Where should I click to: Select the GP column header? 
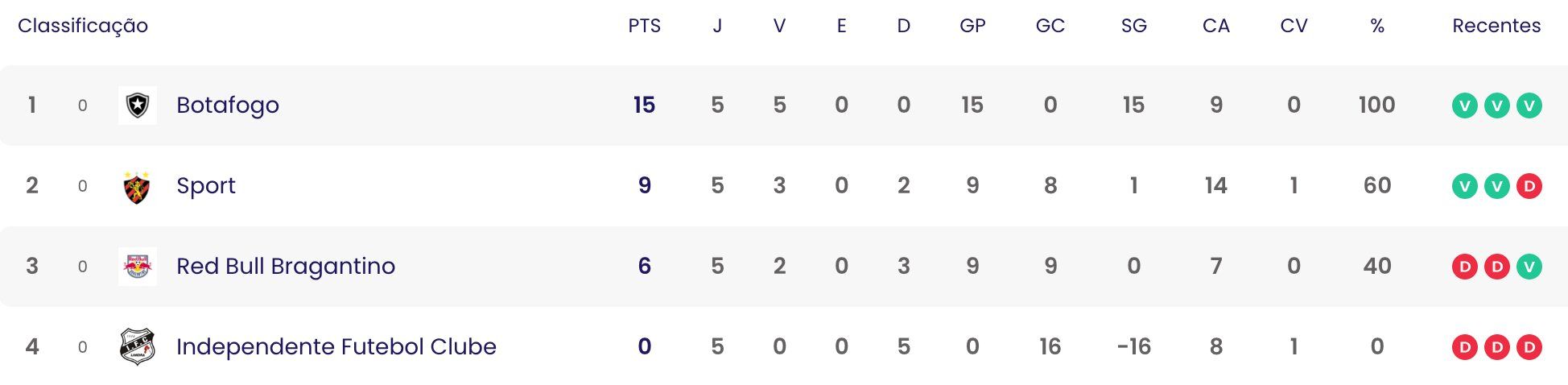(972, 26)
